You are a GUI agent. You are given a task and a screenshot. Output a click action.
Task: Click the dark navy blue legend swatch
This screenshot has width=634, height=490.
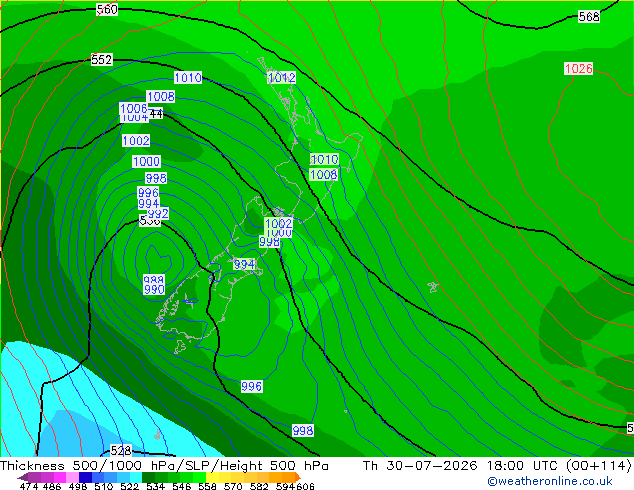[x=85, y=477]
